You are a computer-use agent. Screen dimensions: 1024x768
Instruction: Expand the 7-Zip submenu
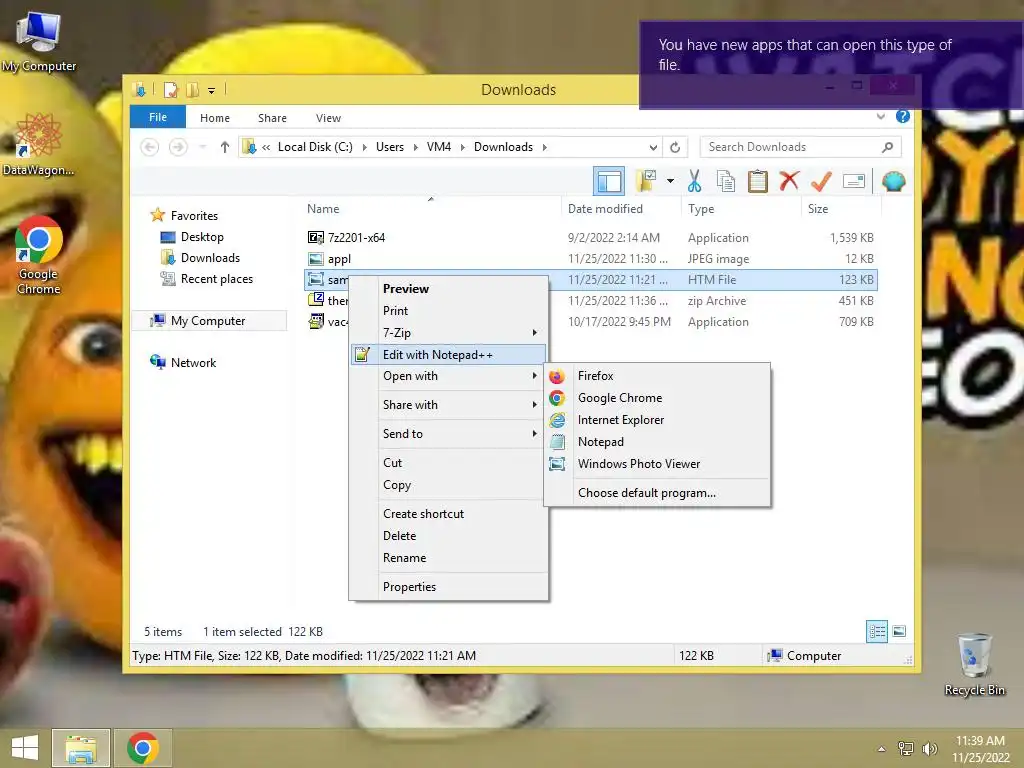pyautogui.click(x=449, y=333)
